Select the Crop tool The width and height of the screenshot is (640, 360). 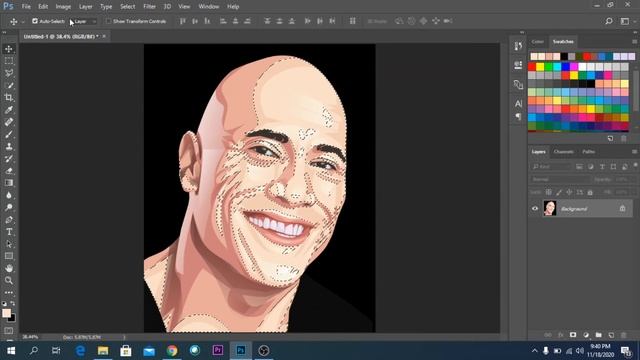click(9, 98)
